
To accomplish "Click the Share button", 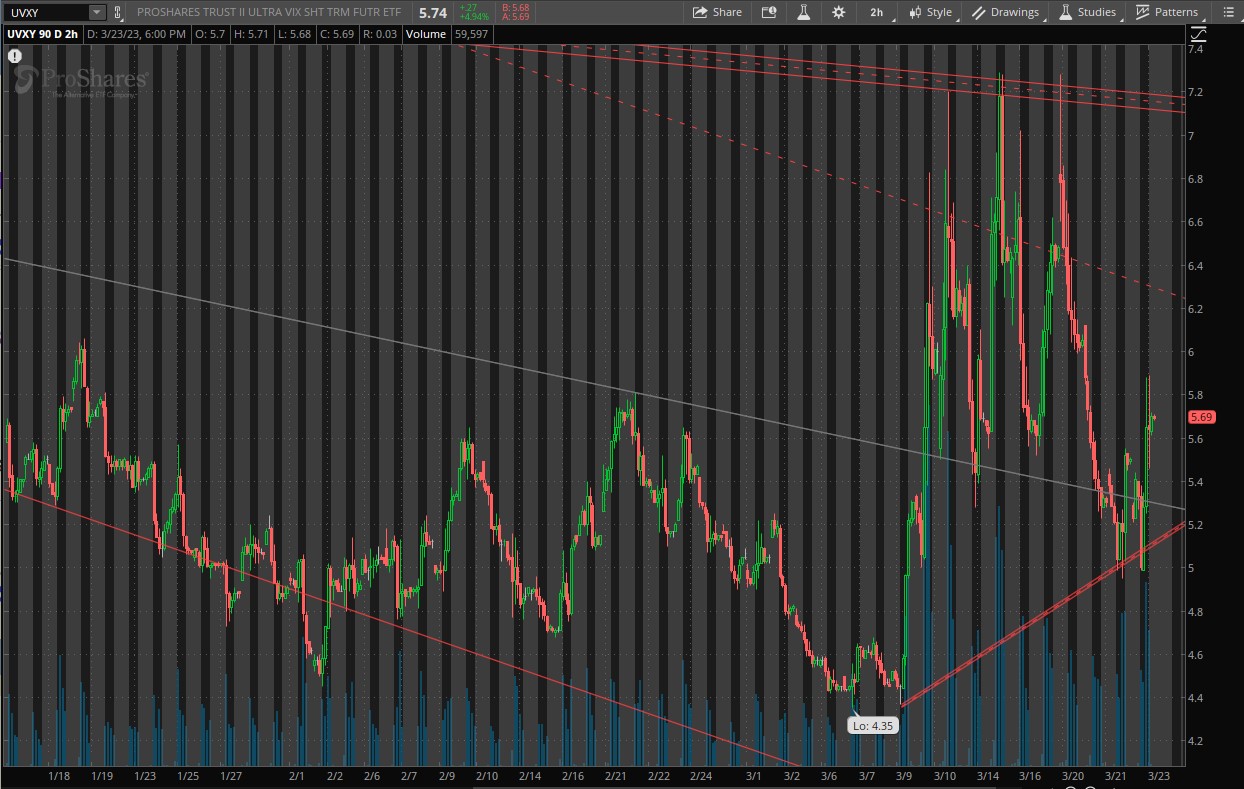I will coord(717,12).
